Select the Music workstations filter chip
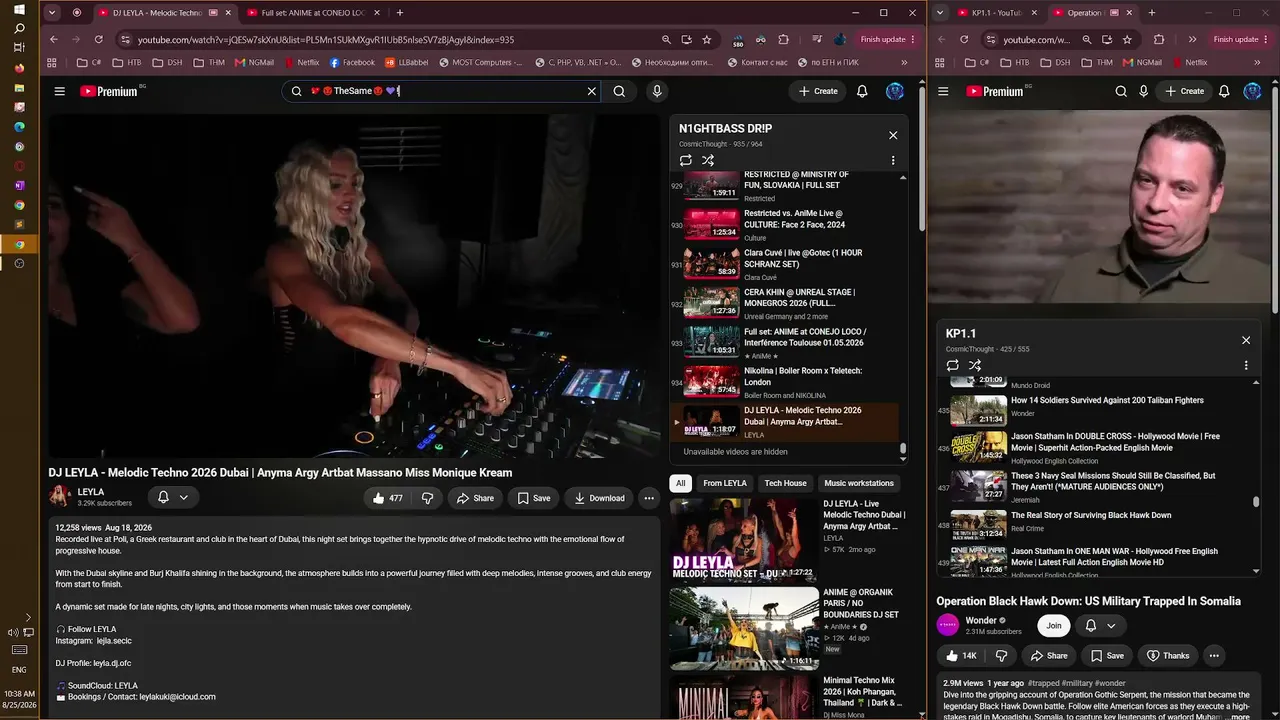Image resolution: width=1280 pixels, height=720 pixels. tap(859, 483)
